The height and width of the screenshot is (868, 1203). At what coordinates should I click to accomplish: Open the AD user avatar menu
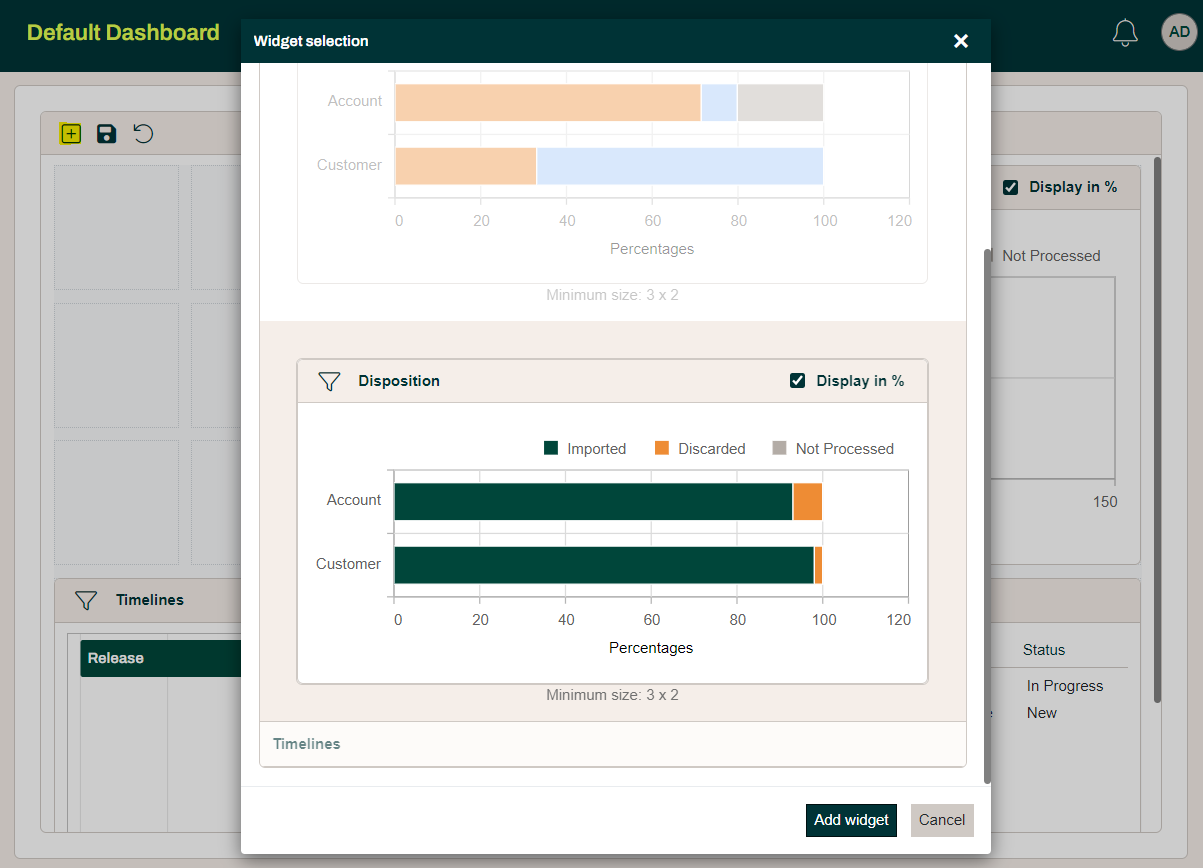(1179, 32)
